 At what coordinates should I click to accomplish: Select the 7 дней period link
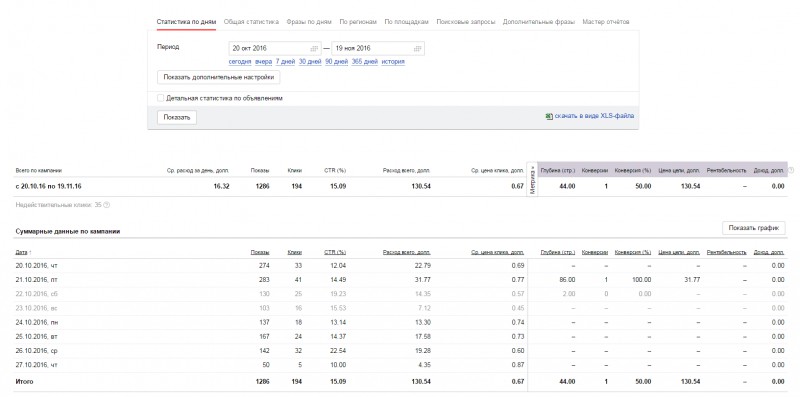click(x=285, y=62)
